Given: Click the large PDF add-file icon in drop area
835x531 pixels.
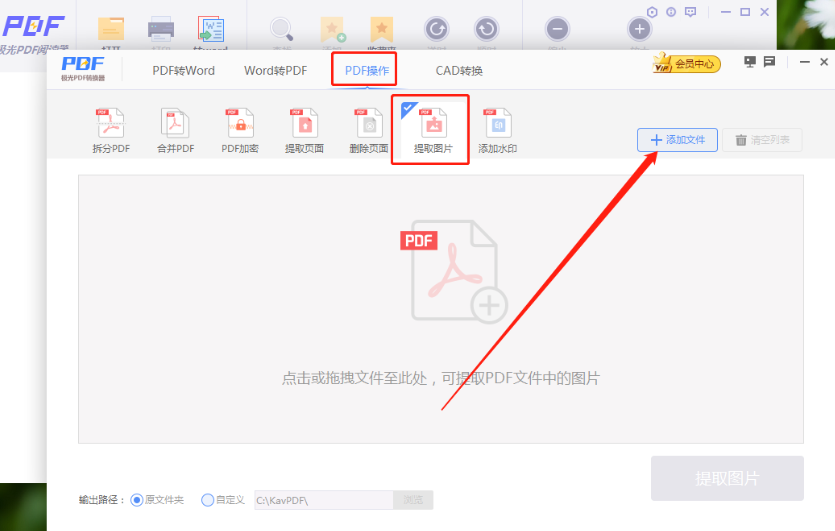Looking at the screenshot, I should point(454,272).
